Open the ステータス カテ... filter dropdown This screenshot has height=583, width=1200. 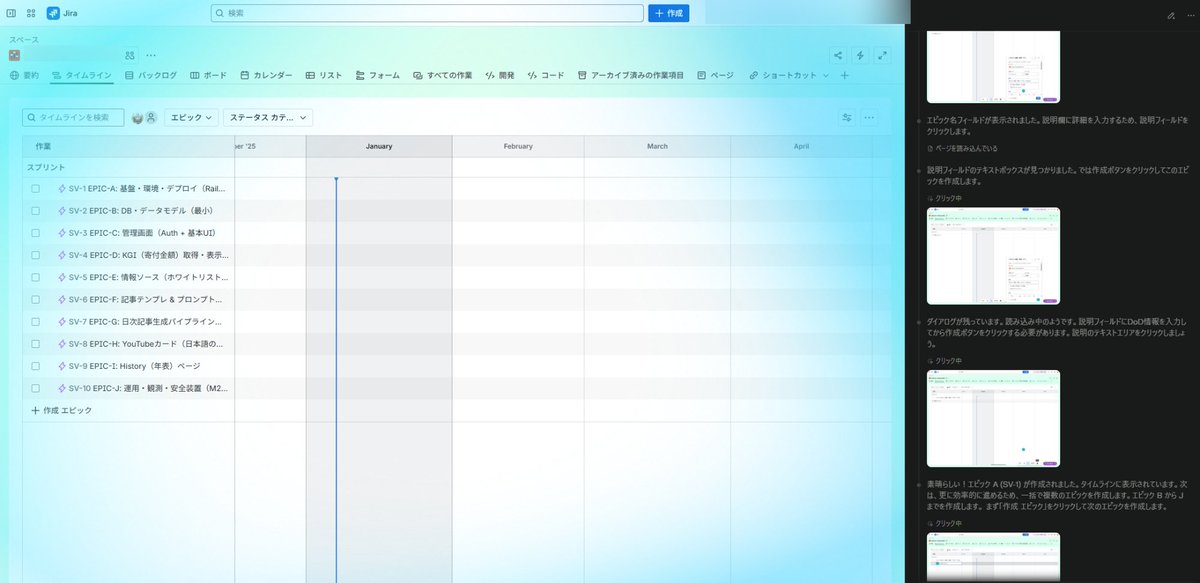[267, 118]
